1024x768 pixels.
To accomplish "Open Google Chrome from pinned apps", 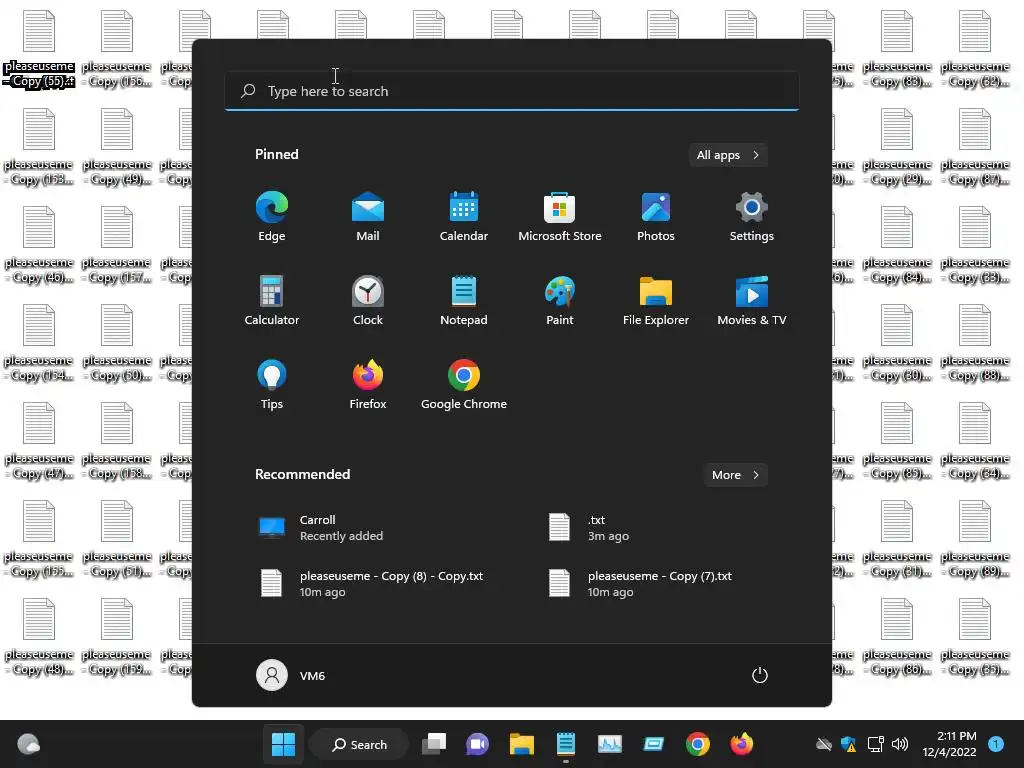I will (464, 385).
